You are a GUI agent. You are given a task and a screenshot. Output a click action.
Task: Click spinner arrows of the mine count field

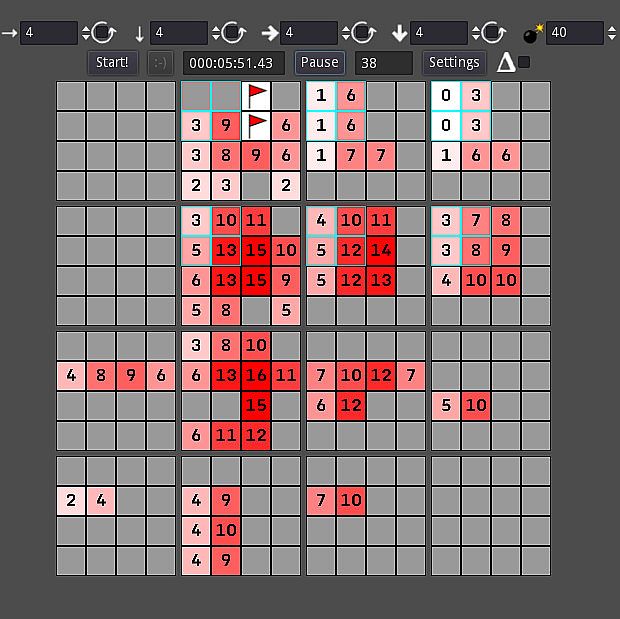[611, 33]
